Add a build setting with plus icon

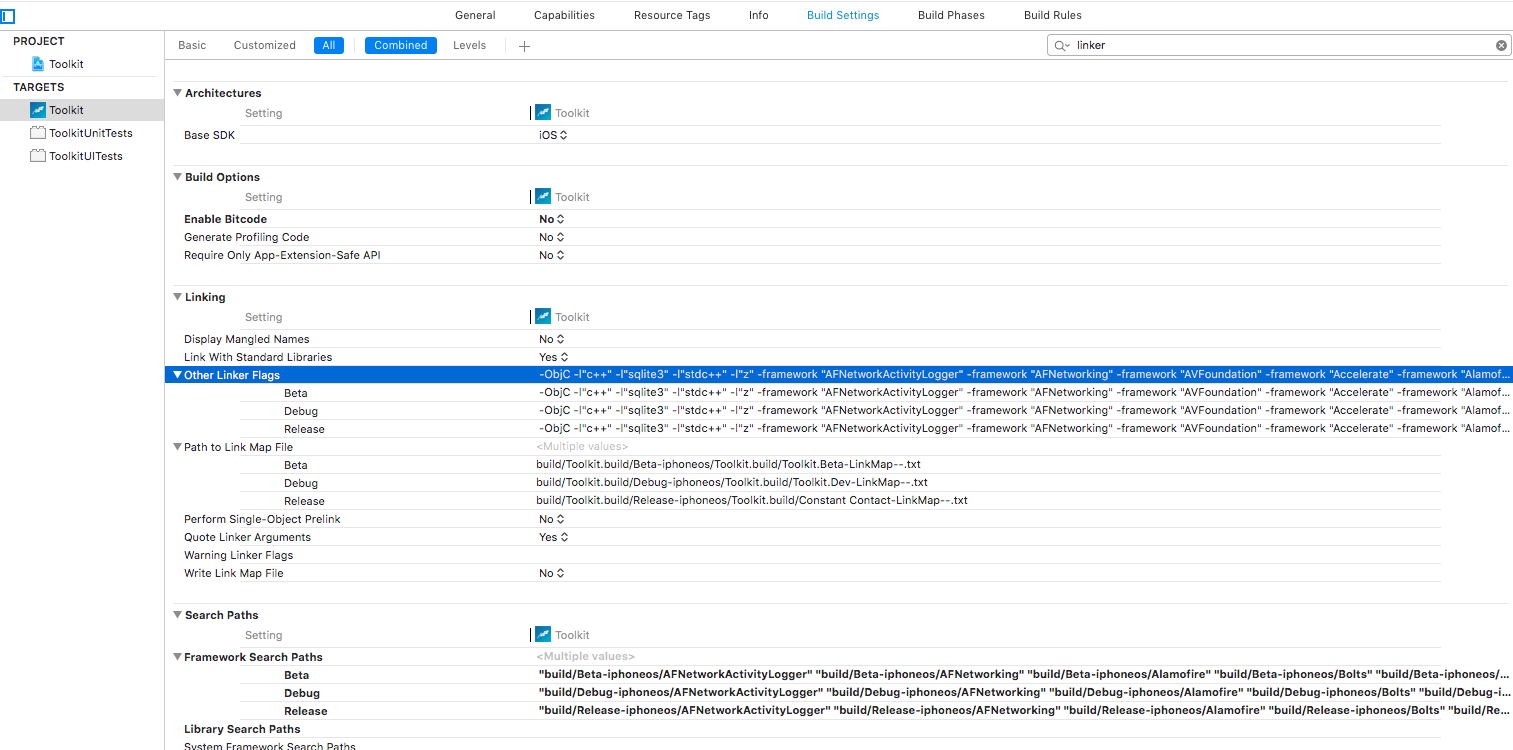(x=524, y=46)
